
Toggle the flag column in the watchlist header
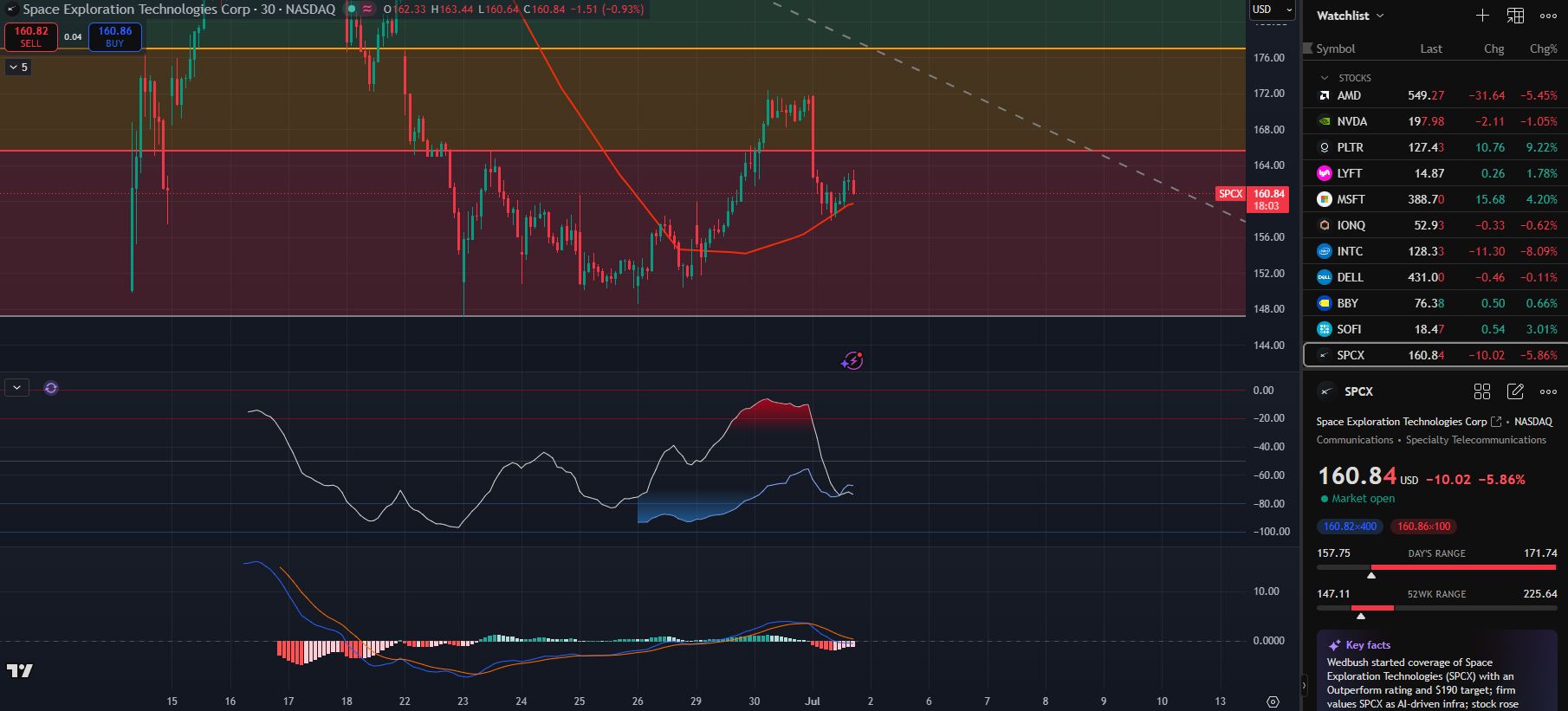tap(1308, 48)
